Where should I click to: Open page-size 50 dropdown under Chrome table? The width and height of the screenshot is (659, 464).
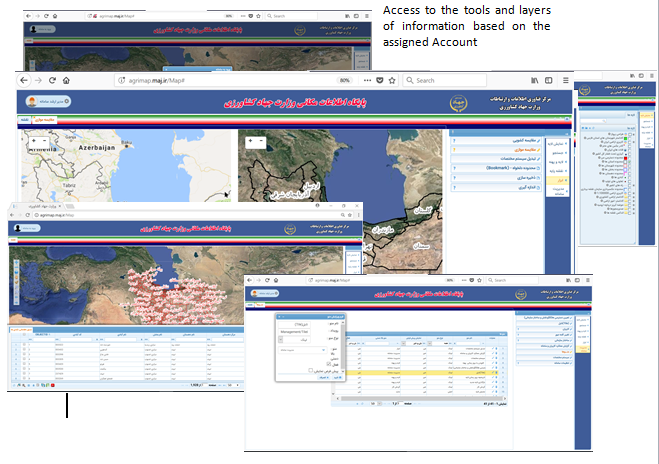click(234, 385)
